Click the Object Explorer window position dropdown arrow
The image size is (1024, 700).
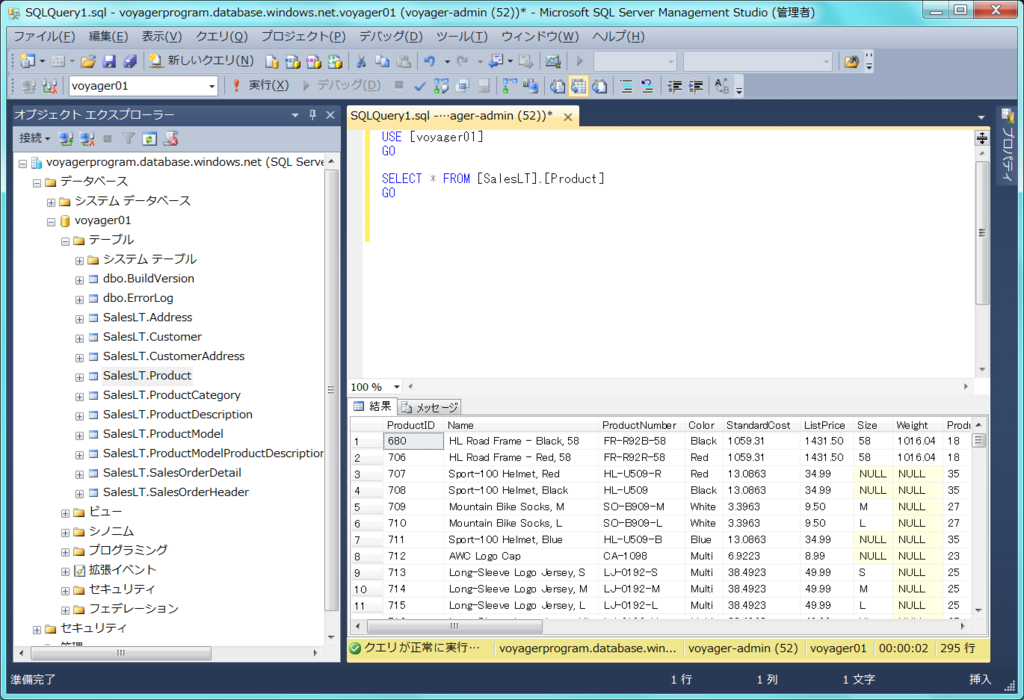pyautogui.click(x=295, y=115)
